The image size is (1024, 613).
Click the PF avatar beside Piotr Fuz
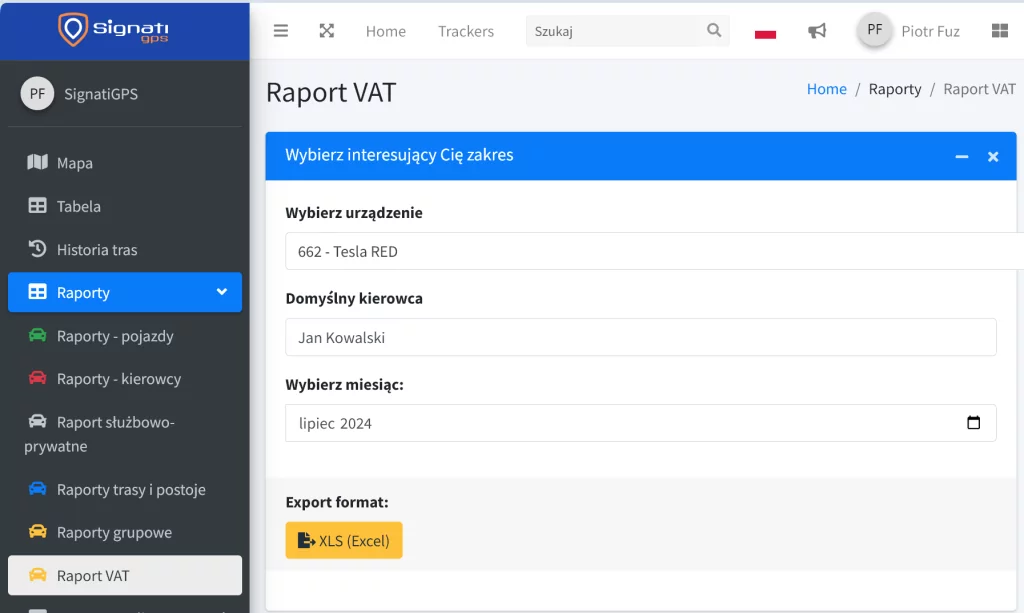click(874, 29)
